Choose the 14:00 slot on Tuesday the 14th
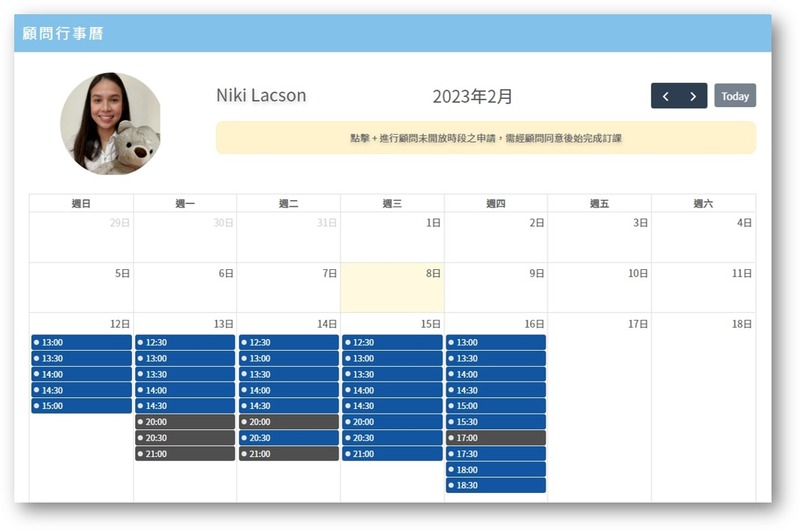This screenshot has height=531, width=800. point(288,390)
